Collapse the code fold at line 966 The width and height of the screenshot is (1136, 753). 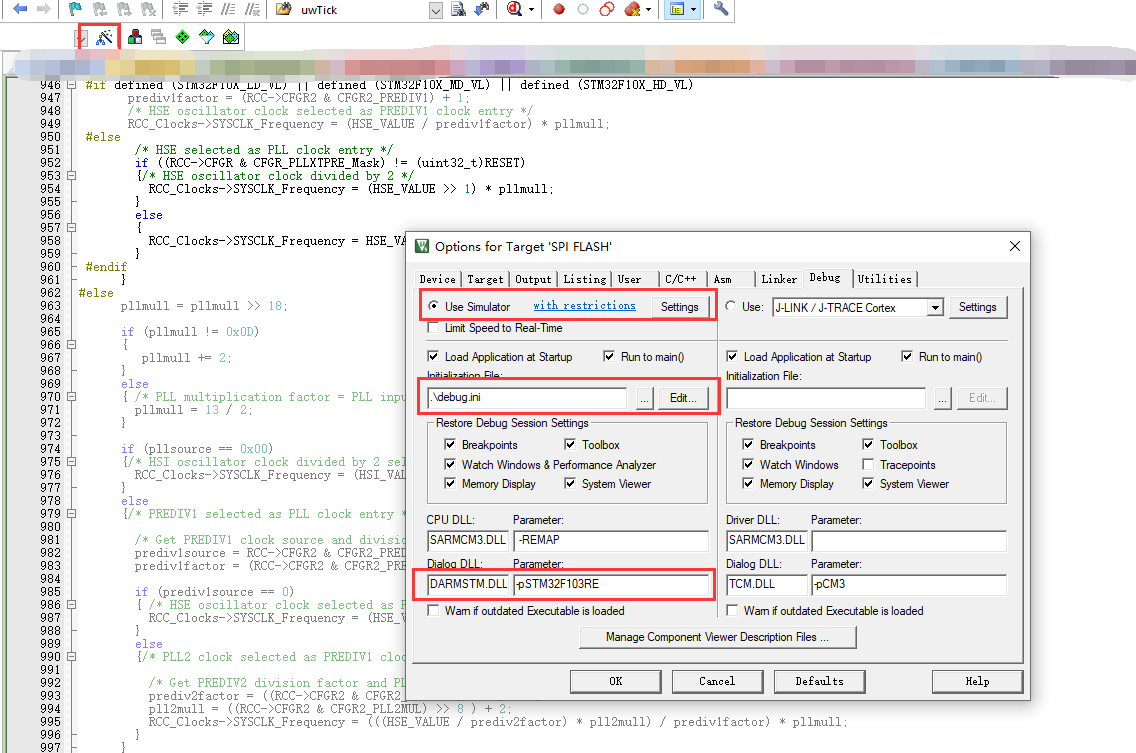pyautogui.click(x=71, y=345)
